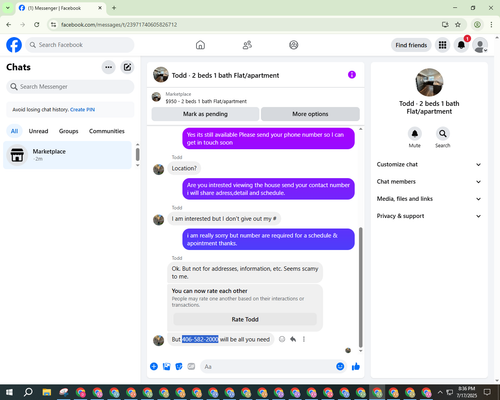Go to Home feed icon

pos(200,45)
